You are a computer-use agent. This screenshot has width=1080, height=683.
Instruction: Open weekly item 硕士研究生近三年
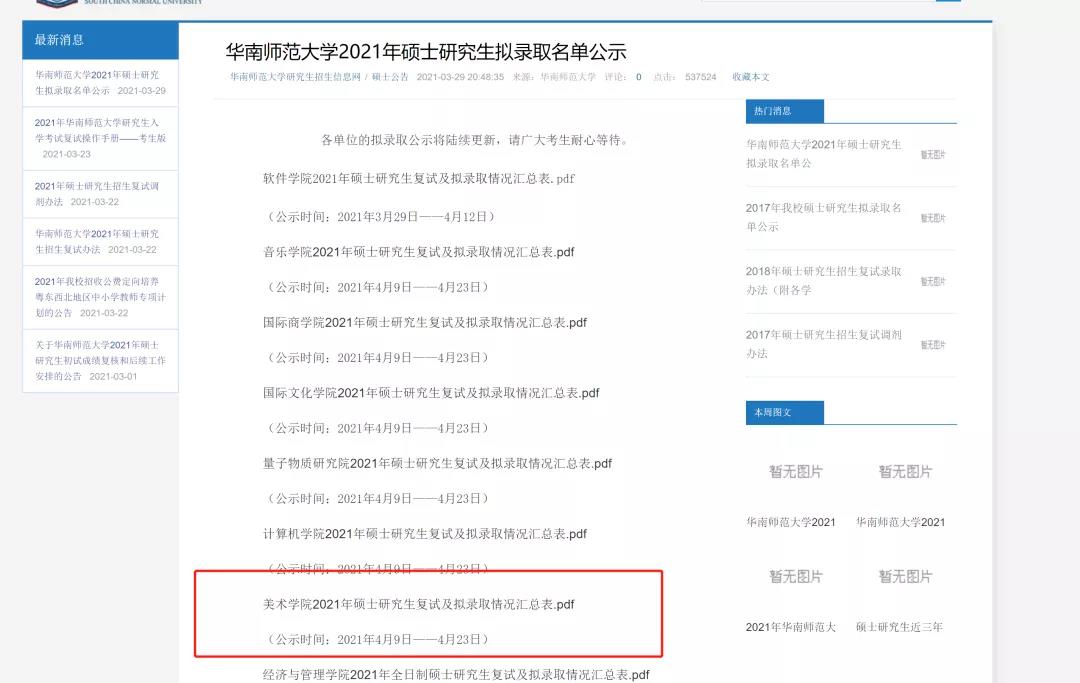[x=900, y=627]
